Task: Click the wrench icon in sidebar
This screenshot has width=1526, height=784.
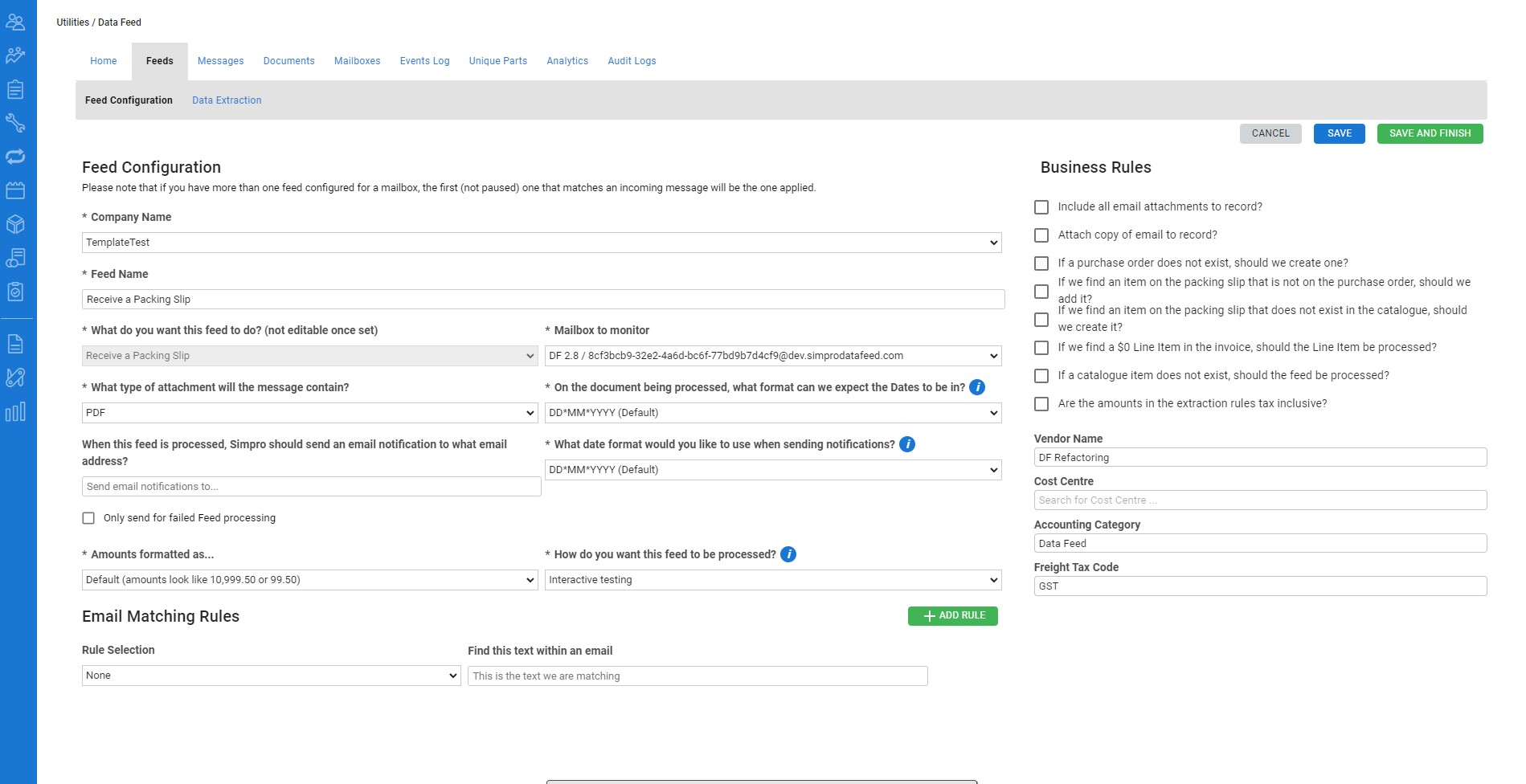Action: pyautogui.click(x=15, y=123)
